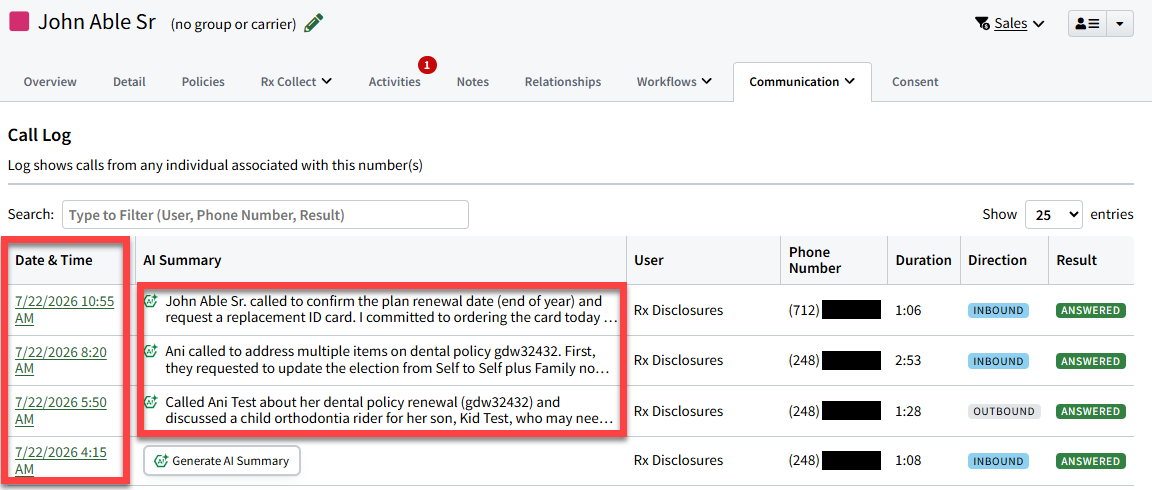Open the Communication dropdown tab
This screenshot has width=1152, height=490.
pos(802,82)
